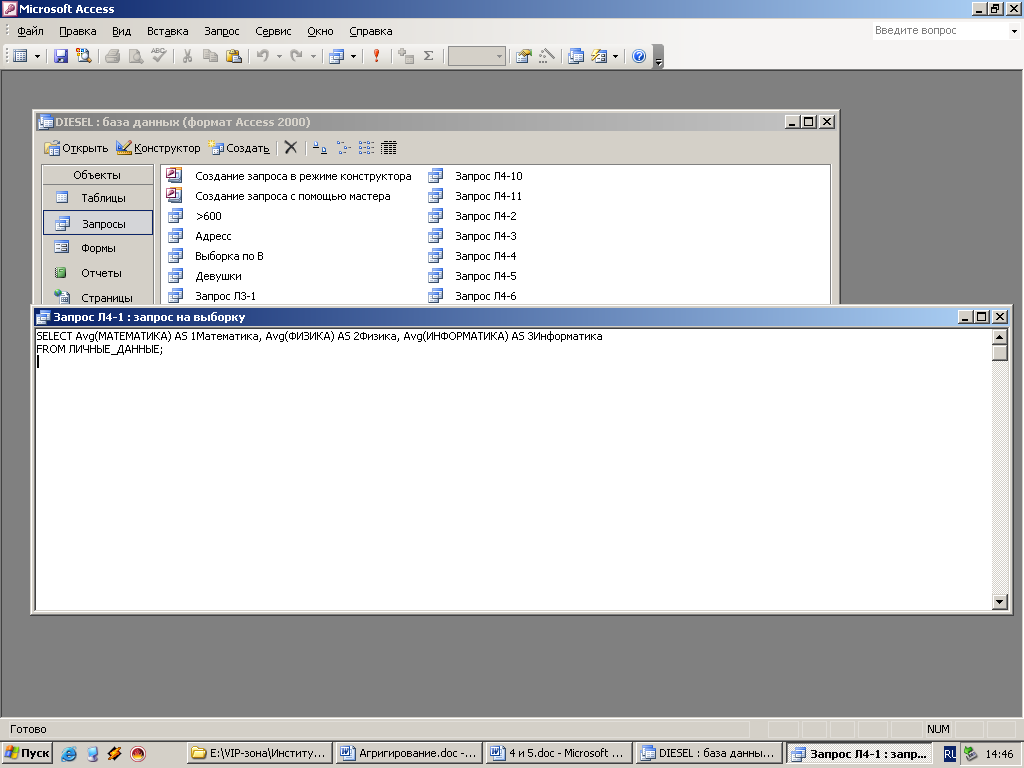This screenshot has width=1024, height=768.
Task: Open the Top Values combo box
Action: (477, 56)
